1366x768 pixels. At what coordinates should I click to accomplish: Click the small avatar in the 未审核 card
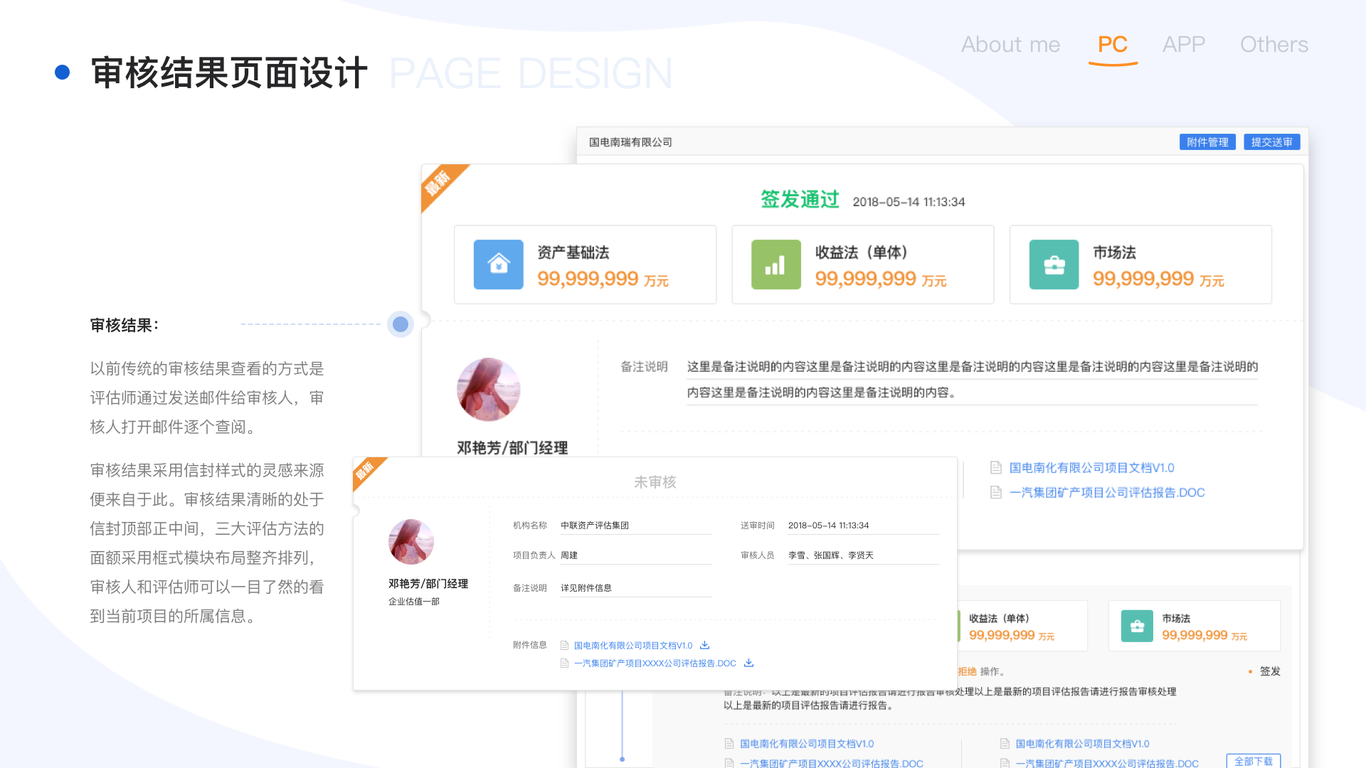[411, 543]
